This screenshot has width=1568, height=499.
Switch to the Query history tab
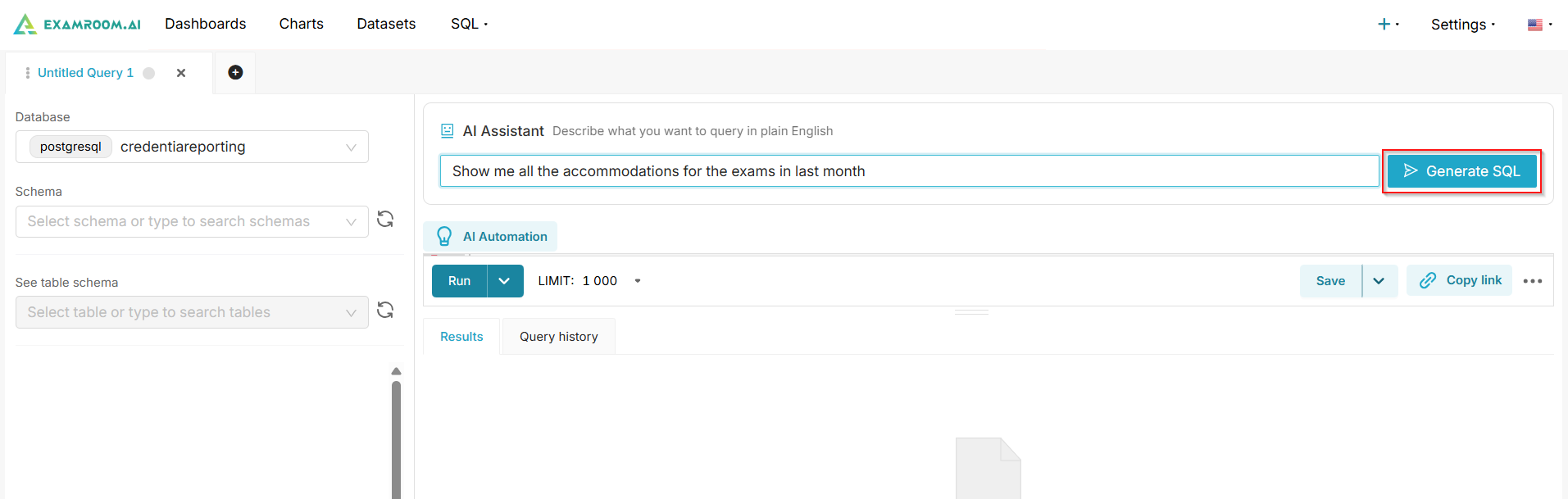click(x=558, y=337)
